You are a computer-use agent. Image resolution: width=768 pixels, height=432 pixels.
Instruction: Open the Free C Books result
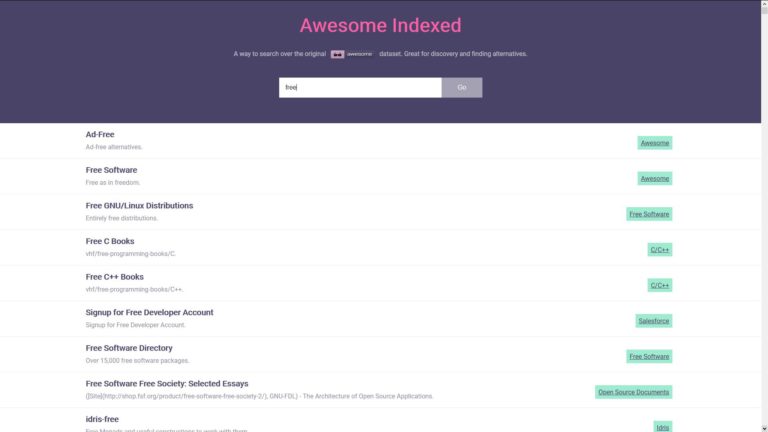click(x=110, y=241)
